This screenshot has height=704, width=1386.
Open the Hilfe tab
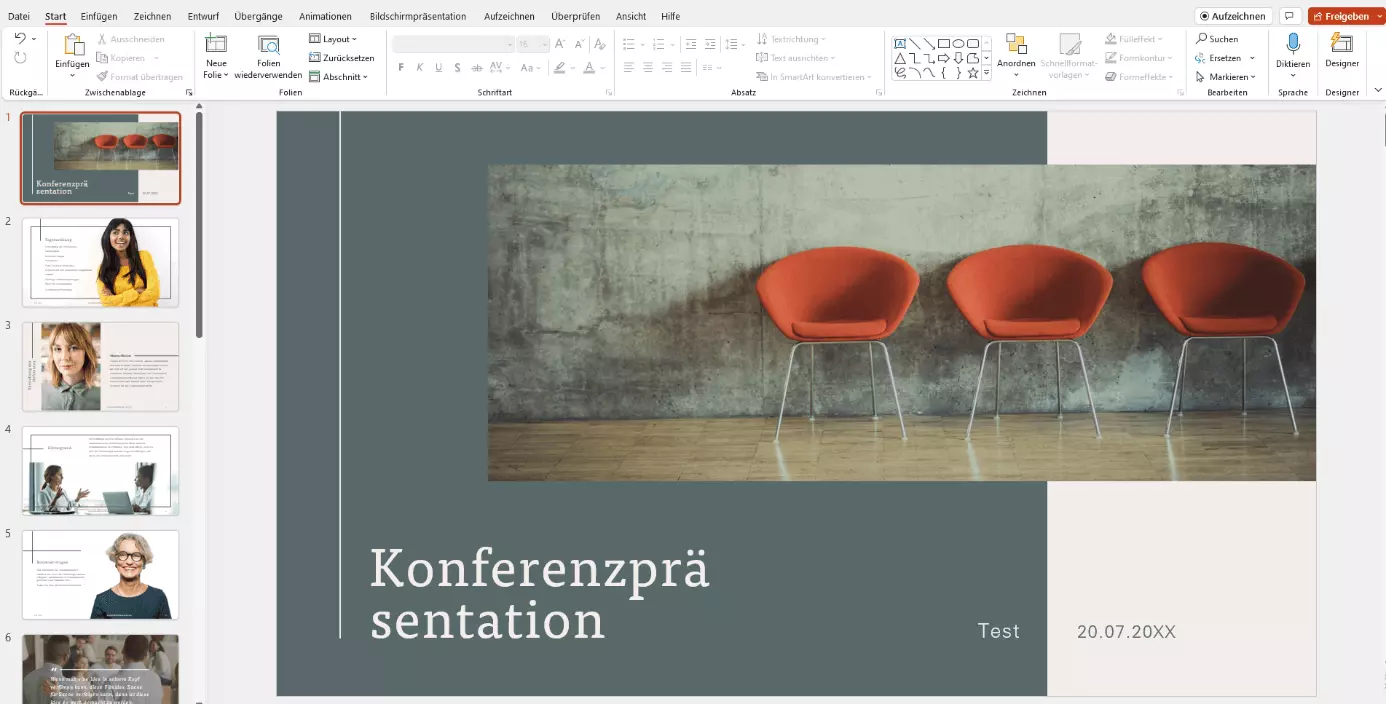pyautogui.click(x=670, y=16)
